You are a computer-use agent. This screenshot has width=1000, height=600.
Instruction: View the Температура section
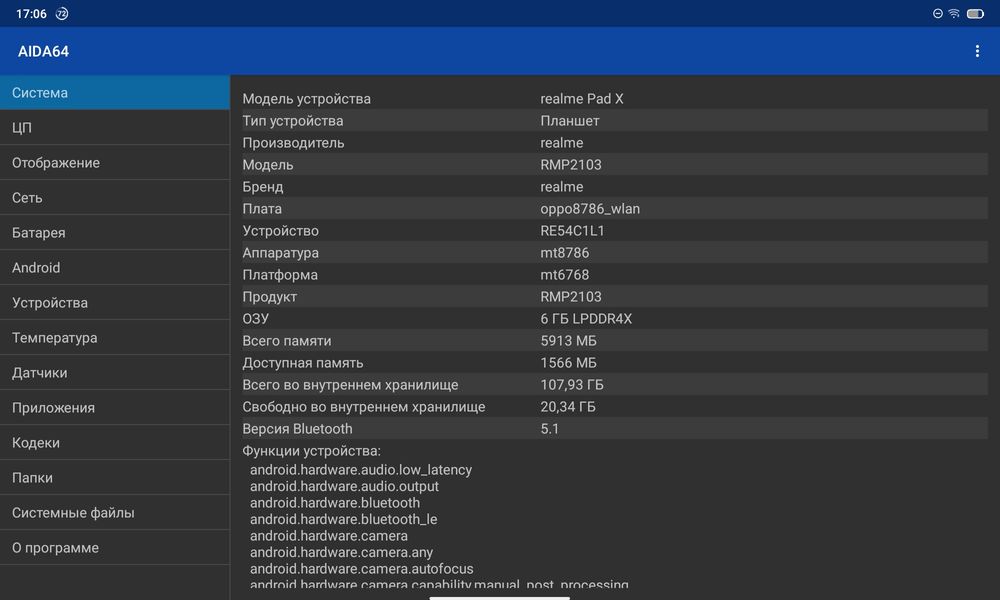pos(115,338)
